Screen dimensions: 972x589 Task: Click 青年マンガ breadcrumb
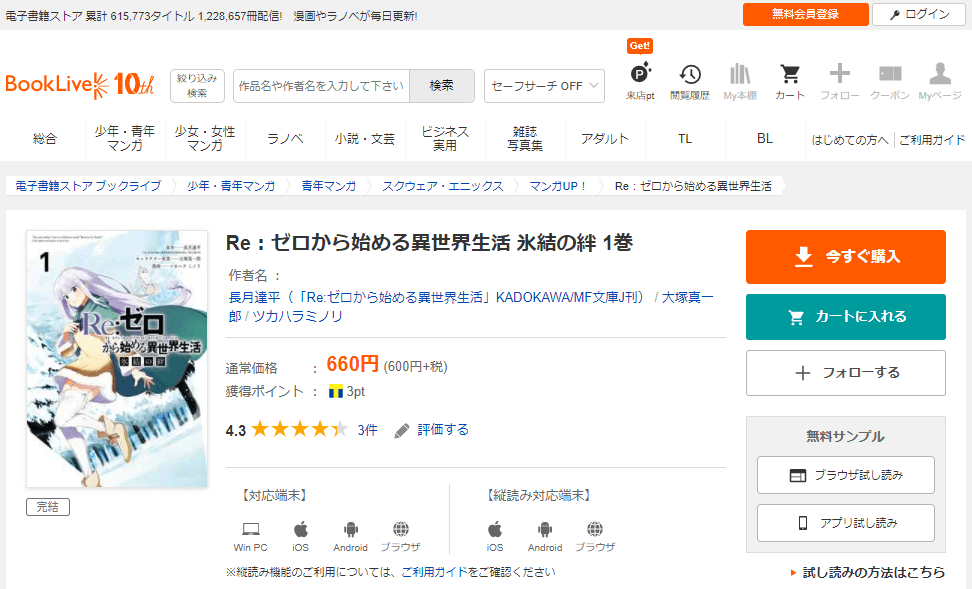pos(329,186)
